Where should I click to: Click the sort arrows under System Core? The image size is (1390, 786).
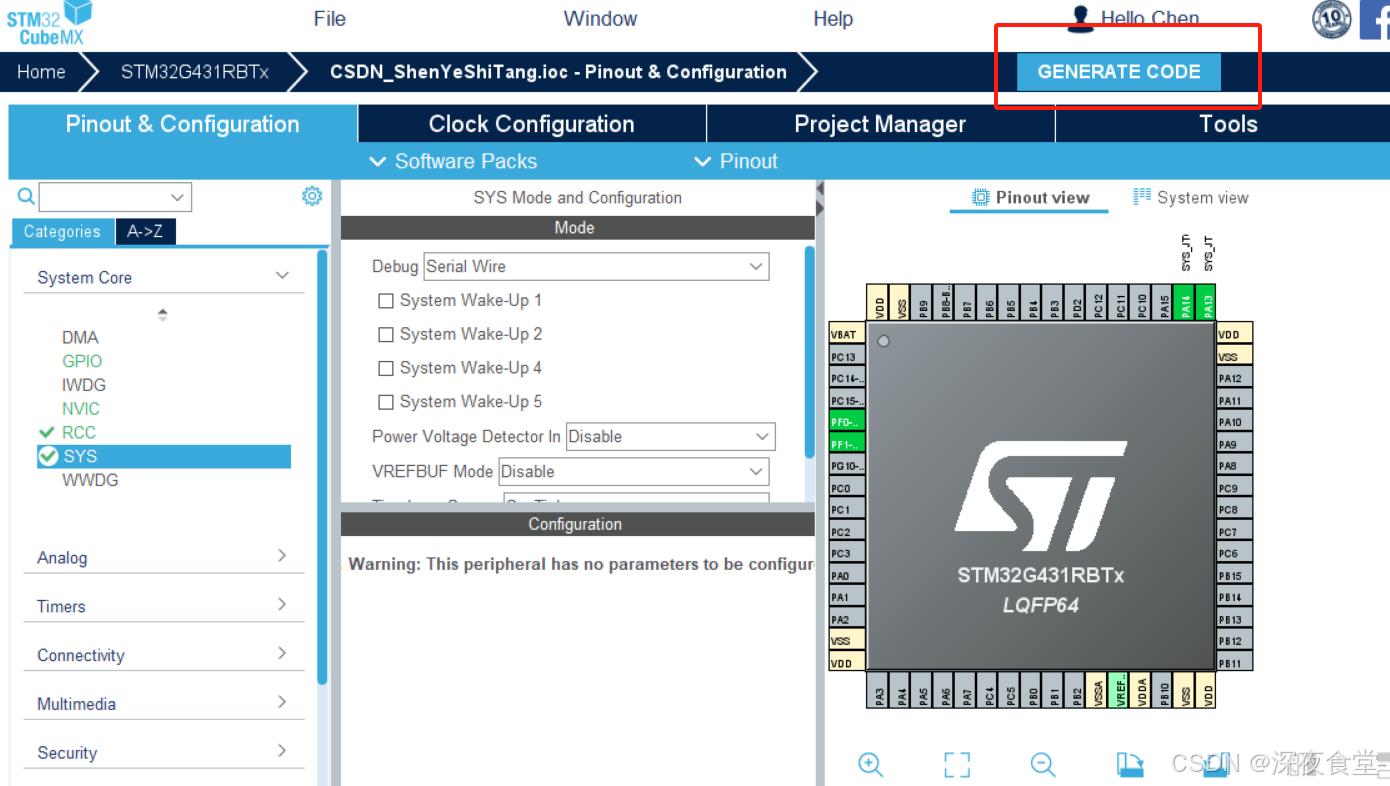click(x=162, y=314)
